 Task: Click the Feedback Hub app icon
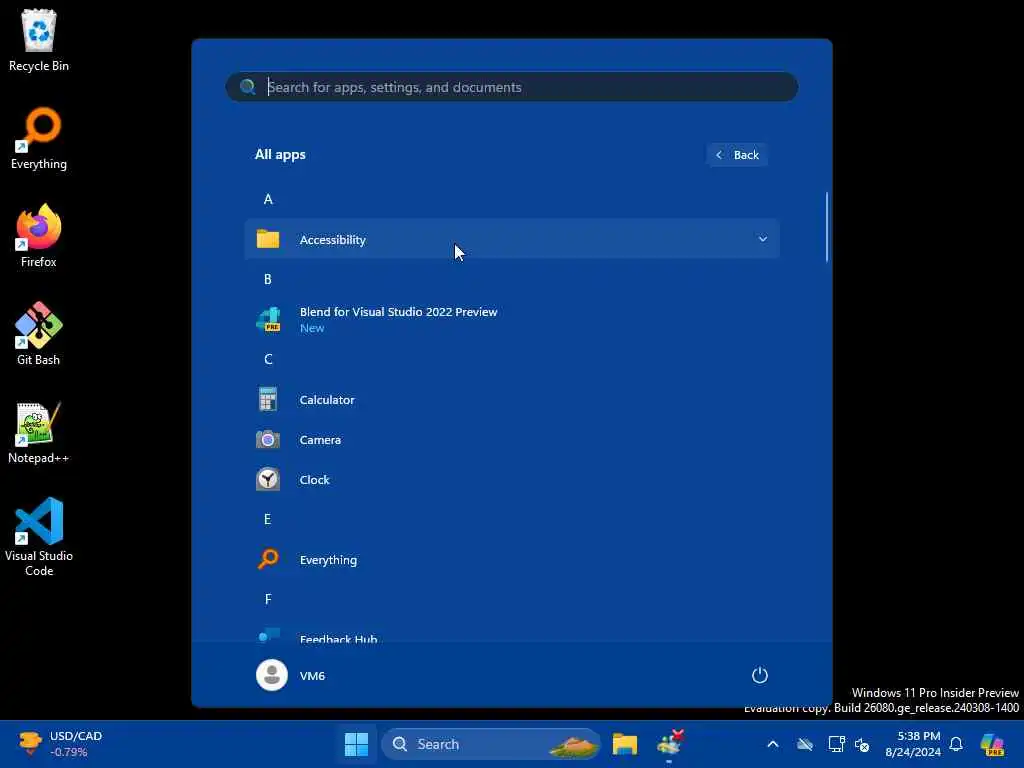[268, 635]
